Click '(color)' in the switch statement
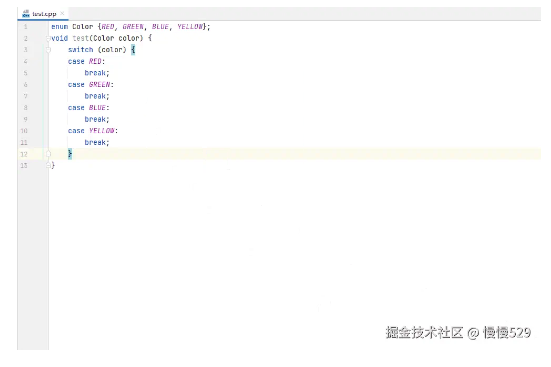 112,50
